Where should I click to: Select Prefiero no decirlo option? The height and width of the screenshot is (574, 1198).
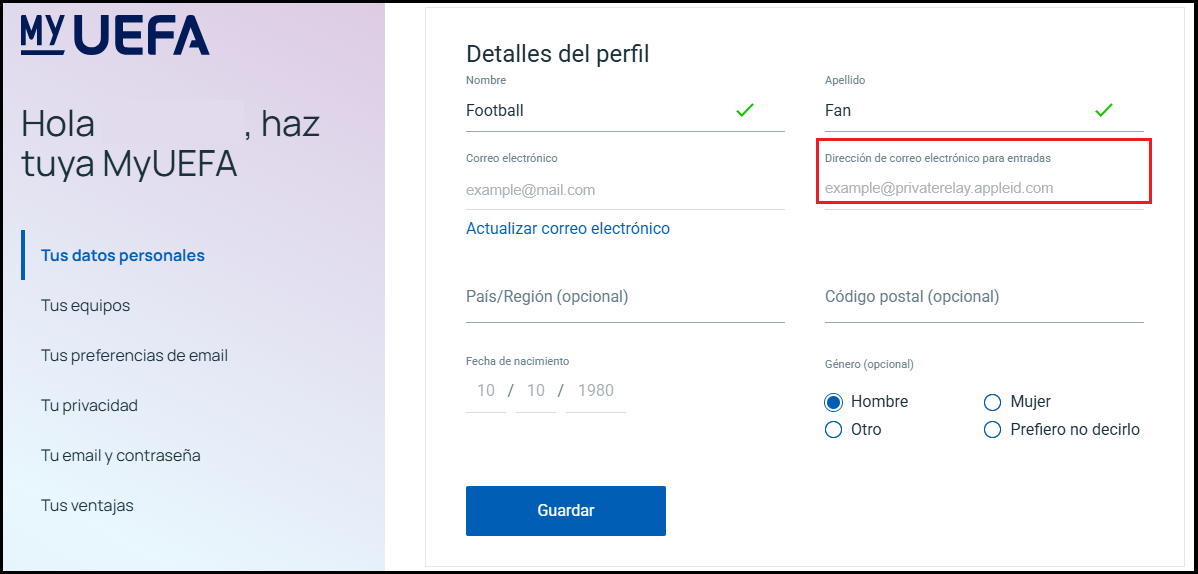point(993,430)
